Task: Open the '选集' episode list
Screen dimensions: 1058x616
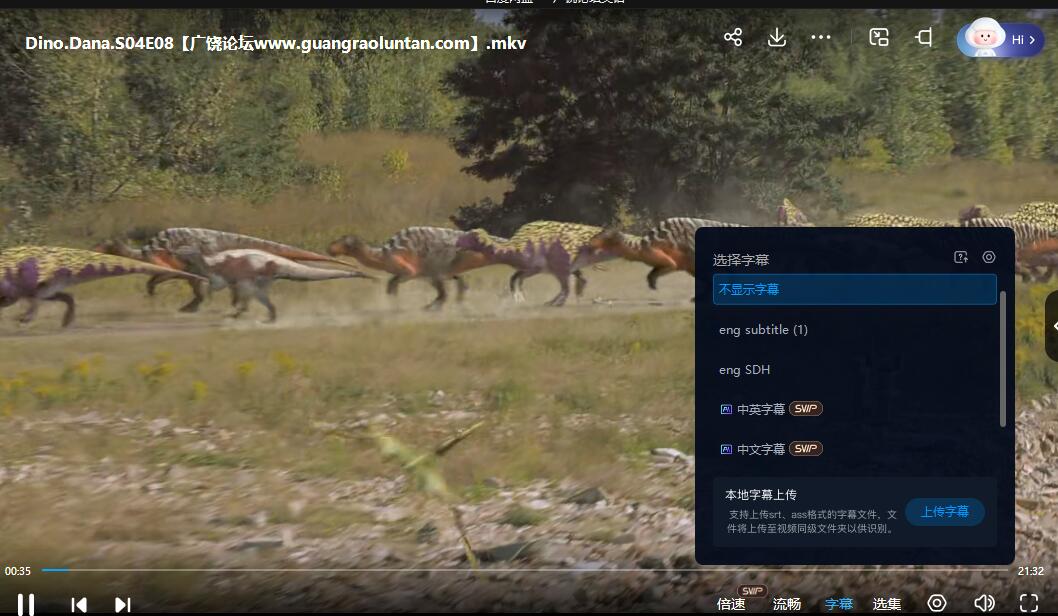Action: [887, 604]
